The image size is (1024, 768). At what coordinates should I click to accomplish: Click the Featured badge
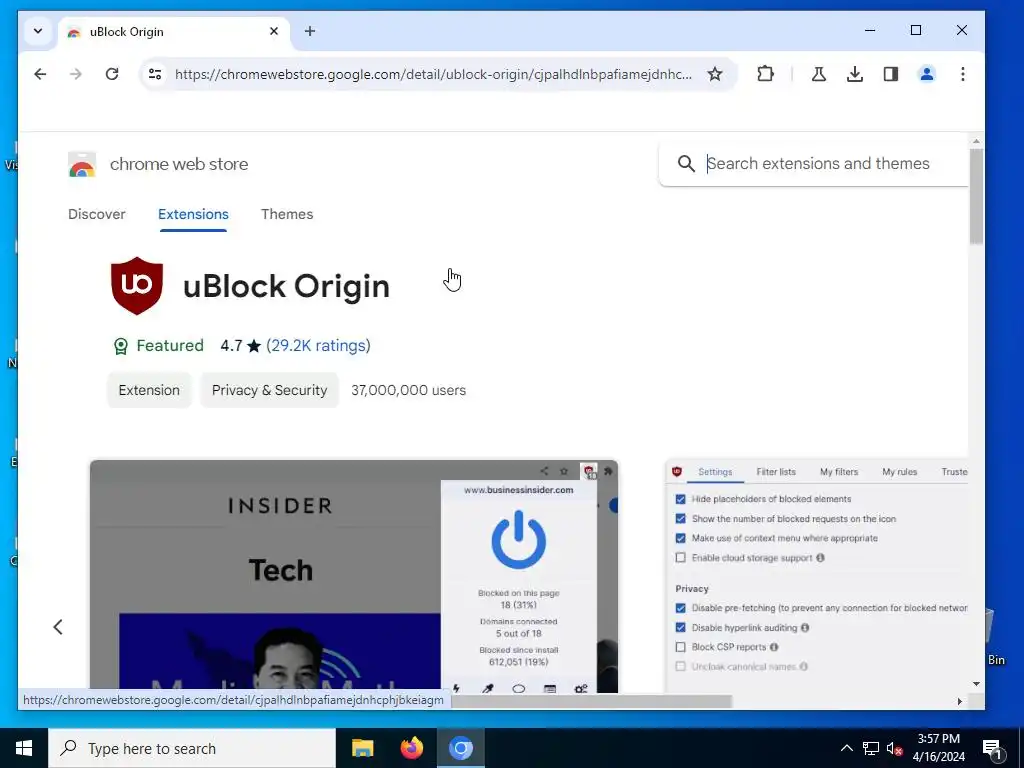159,345
